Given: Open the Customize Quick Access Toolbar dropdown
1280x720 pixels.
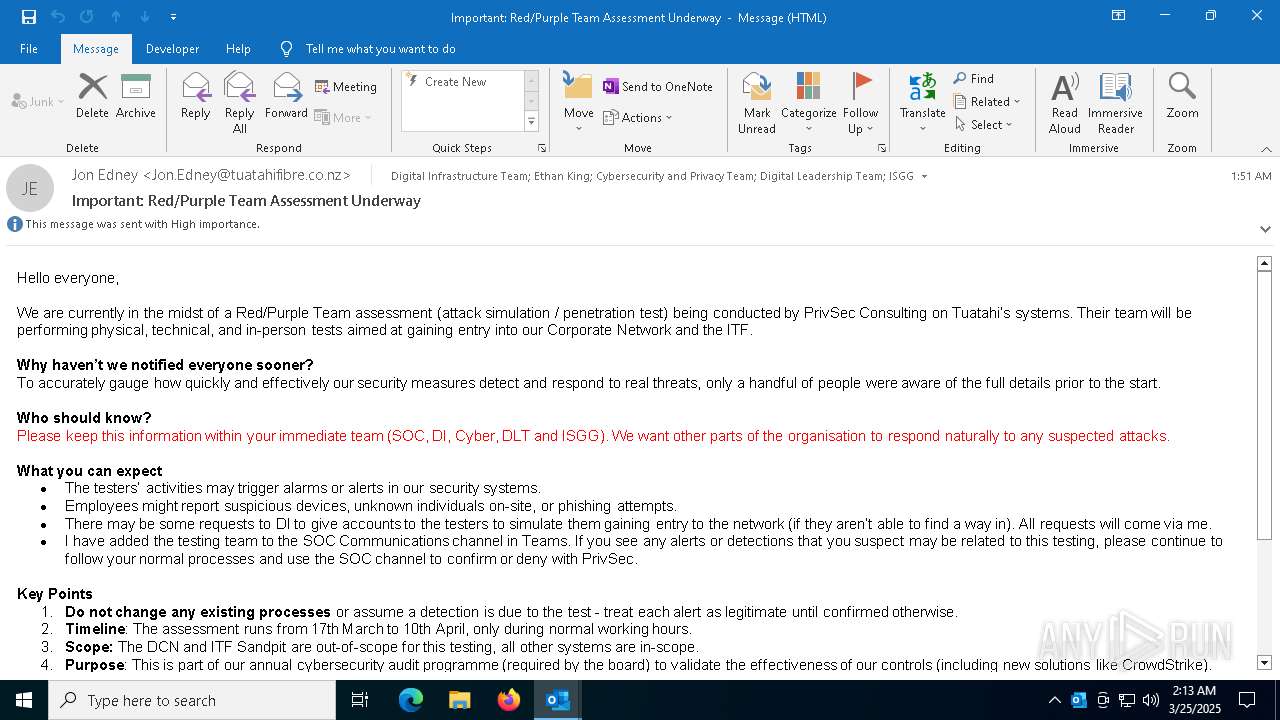Looking at the screenshot, I should (173, 17).
